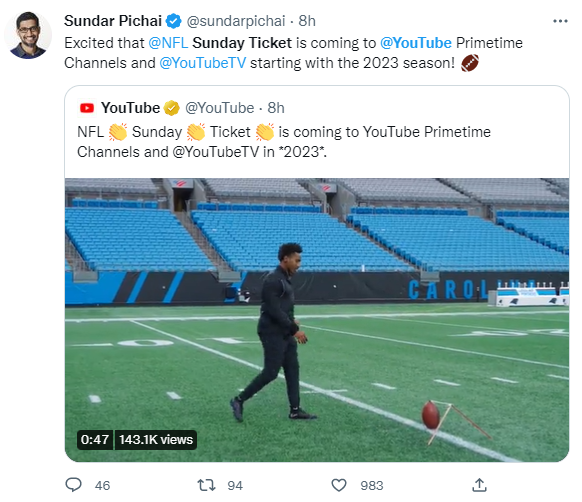Open the @YouTubeTV mention link
Image resolution: width=582 pixels, height=502 pixels.
tap(203, 63)
